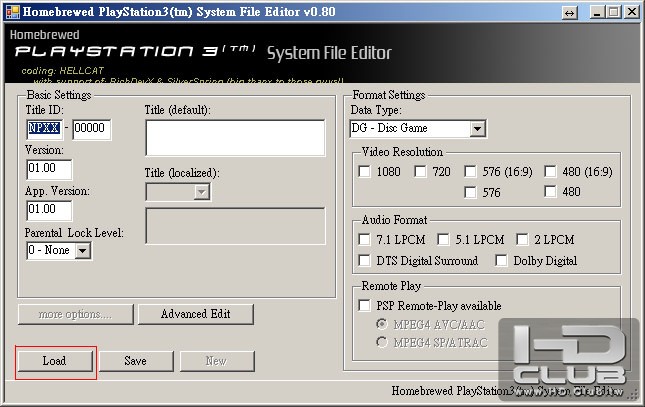Screen dimensions: 645x407
Task: Expand the Parental Lock Level dropdown
Action: (82, 250)
